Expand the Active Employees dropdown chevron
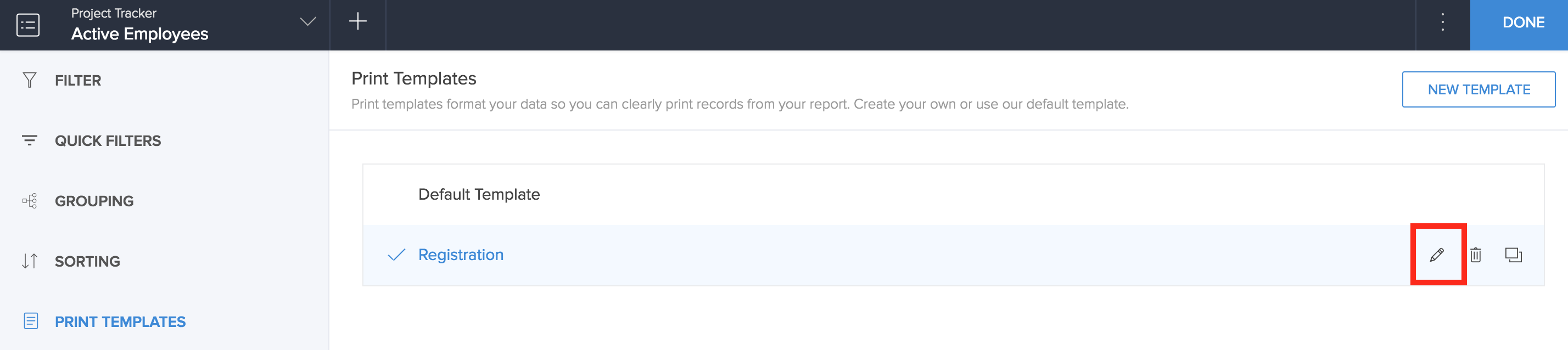 click(308, 22)
